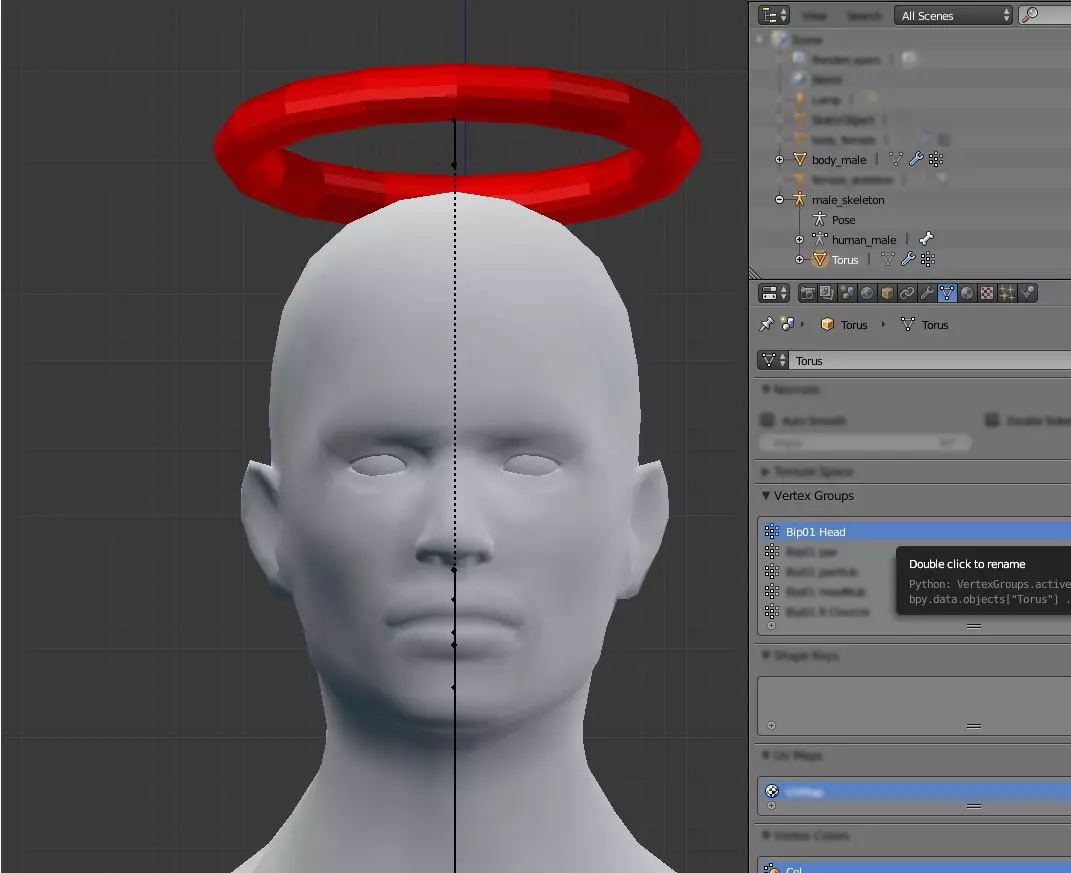Viewport: 1071px width, 873px height.
Task: Open the All Scenes display dropdown
Action: [x=954, y=15]
